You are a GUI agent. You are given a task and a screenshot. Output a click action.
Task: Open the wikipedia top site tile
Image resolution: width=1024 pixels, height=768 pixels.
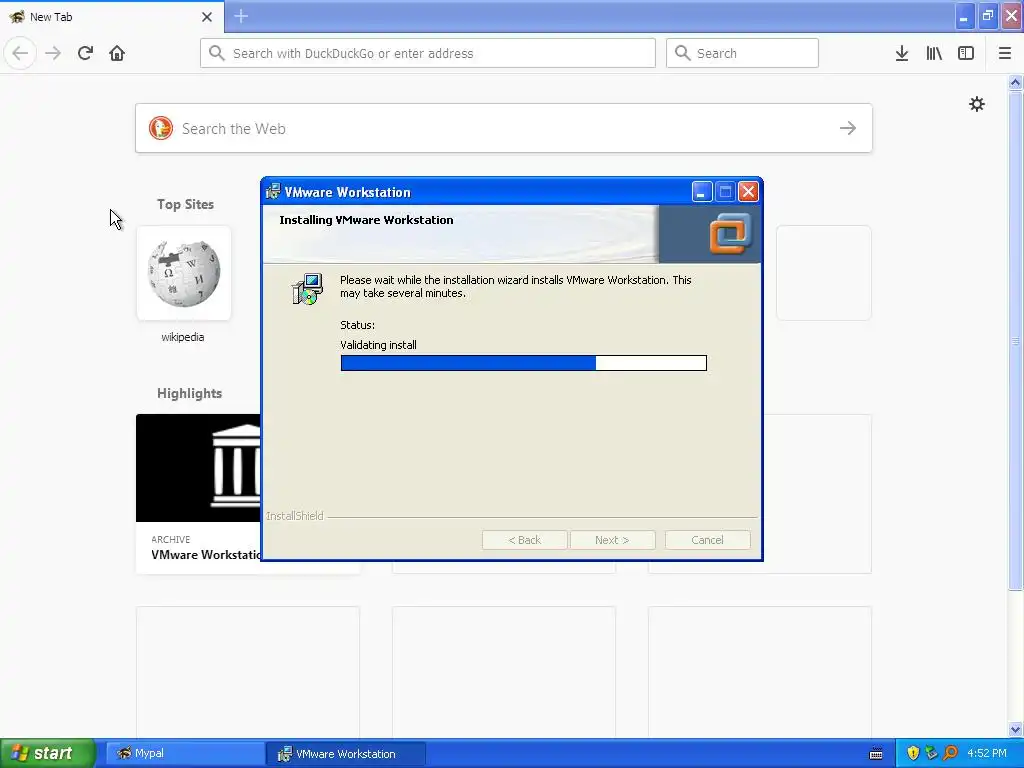[184, 273]
